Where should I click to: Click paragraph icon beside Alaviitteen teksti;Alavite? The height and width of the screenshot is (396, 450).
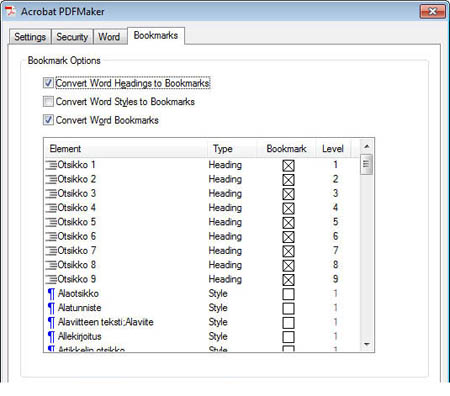tap(51, 323)
